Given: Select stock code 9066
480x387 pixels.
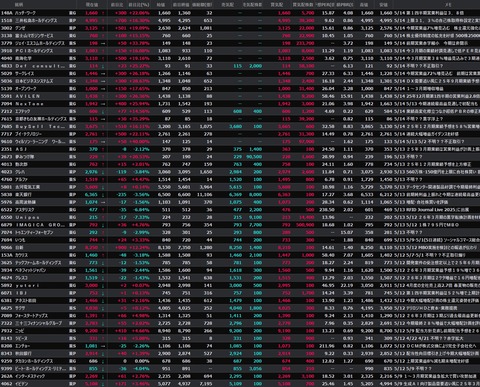Looking at the screenshot, I should 6,248.
